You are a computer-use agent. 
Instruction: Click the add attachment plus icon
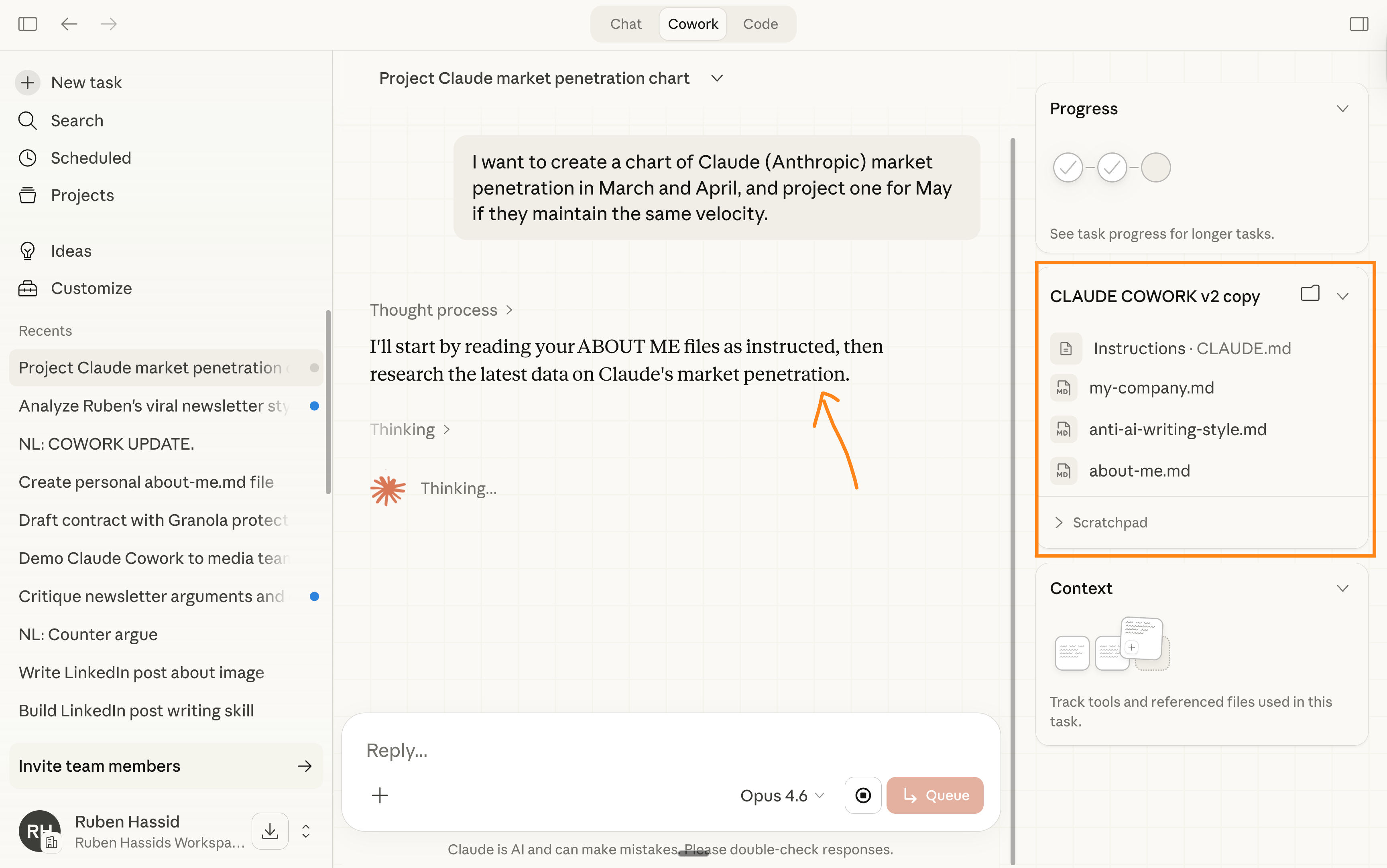coord(380,795)
